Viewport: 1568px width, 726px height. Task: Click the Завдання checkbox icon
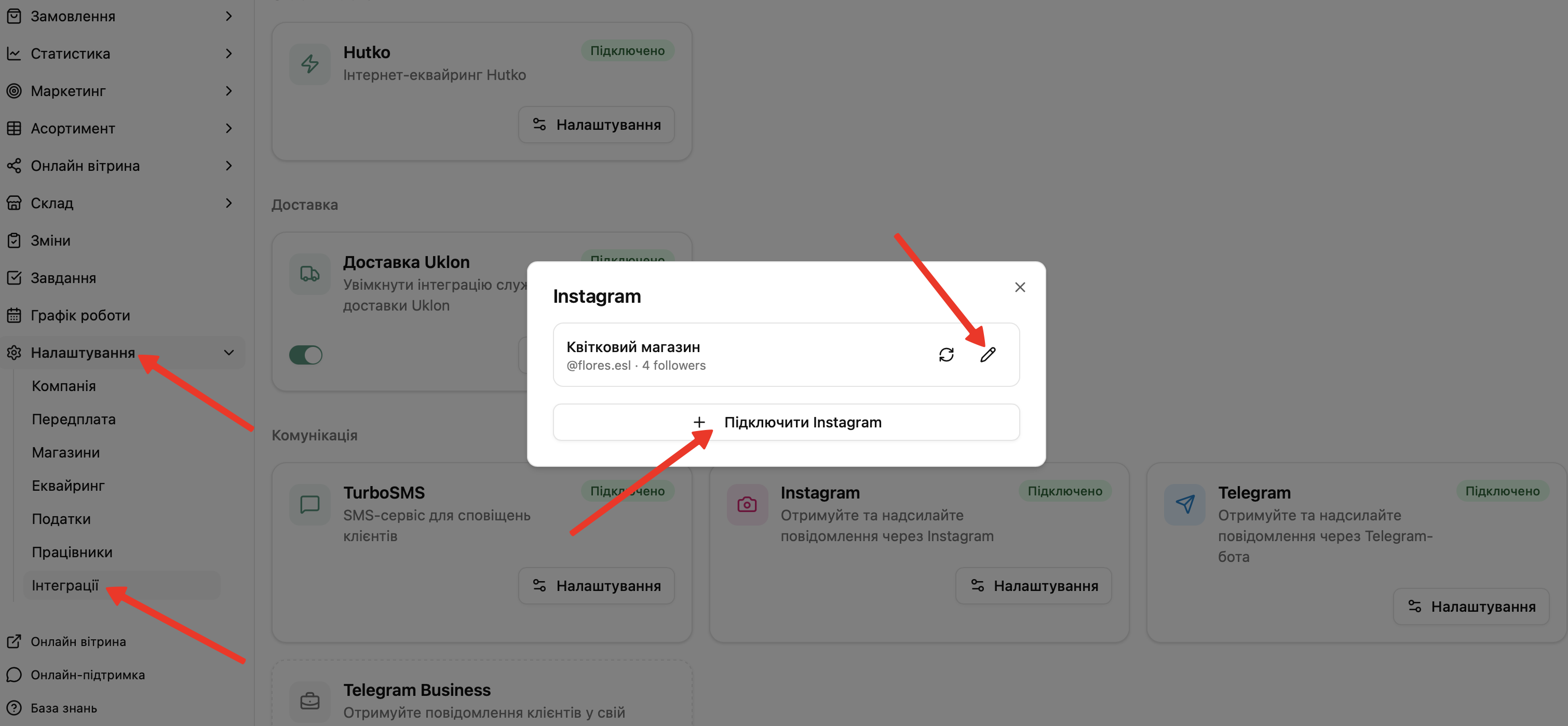(14, 278)
